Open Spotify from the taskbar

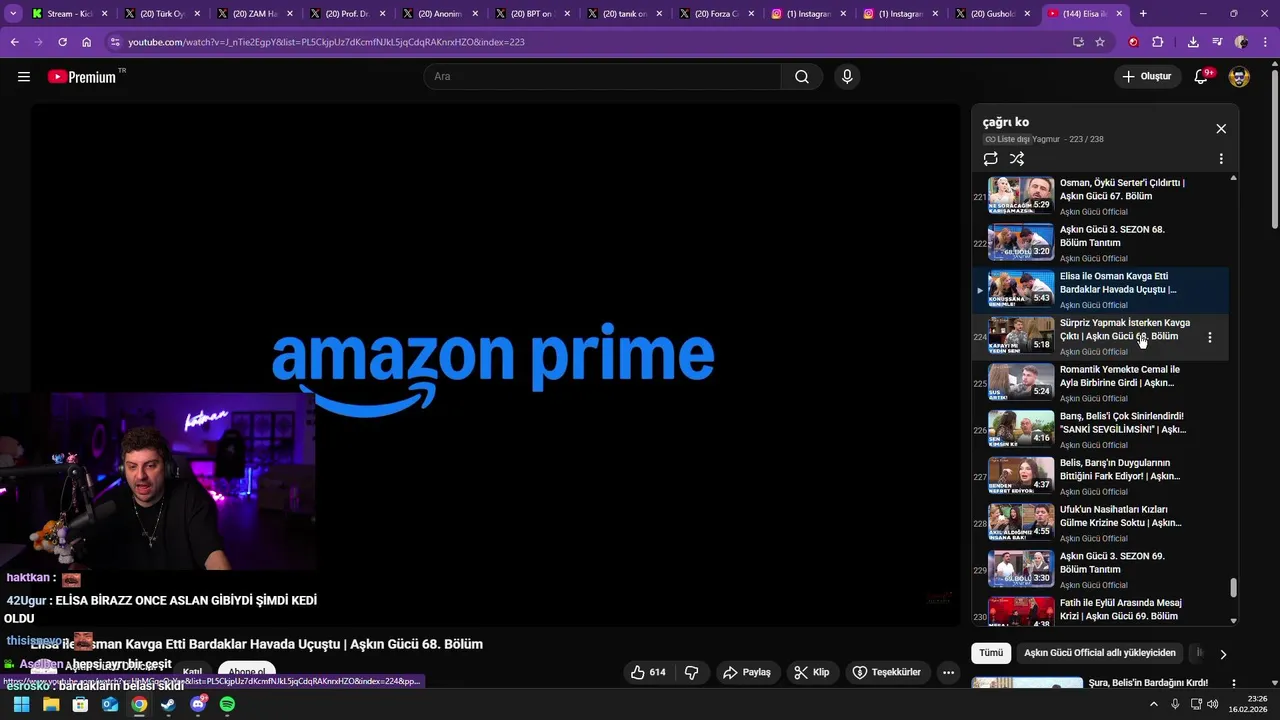227,705
